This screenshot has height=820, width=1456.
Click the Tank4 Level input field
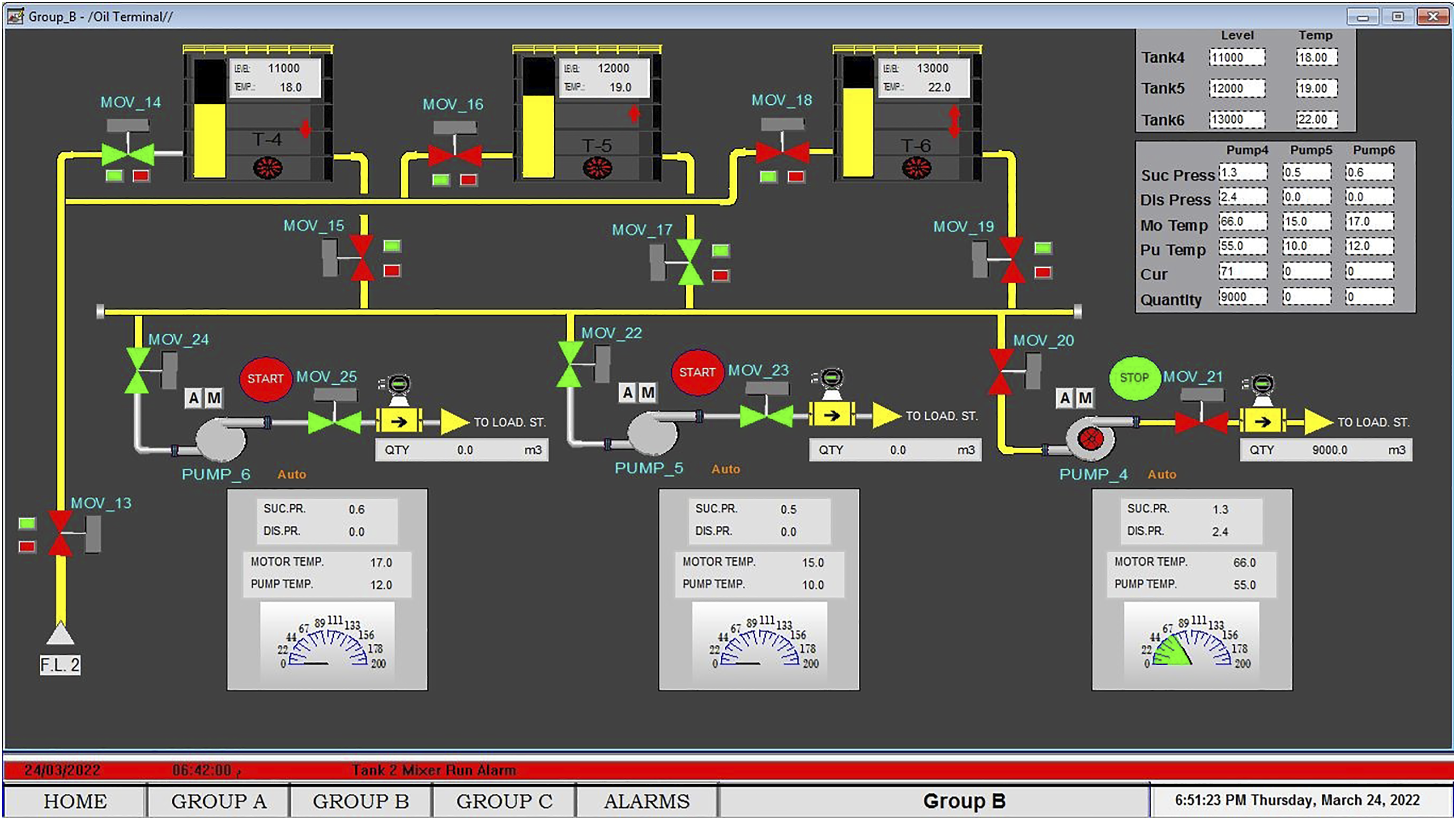1237,57
